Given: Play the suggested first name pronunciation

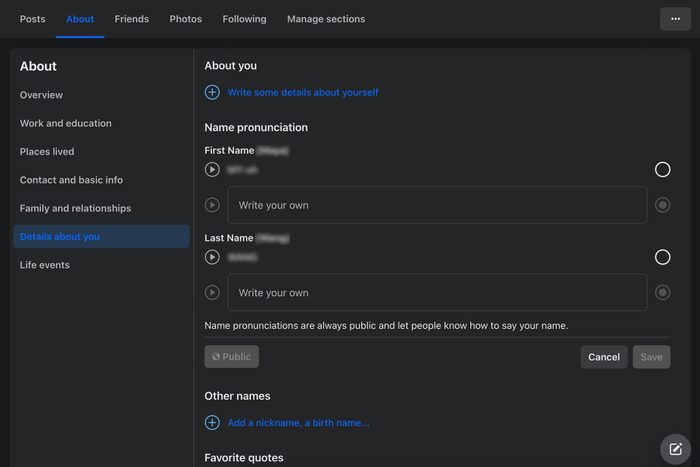Looking at the screenshot, I should pos(212,170).
